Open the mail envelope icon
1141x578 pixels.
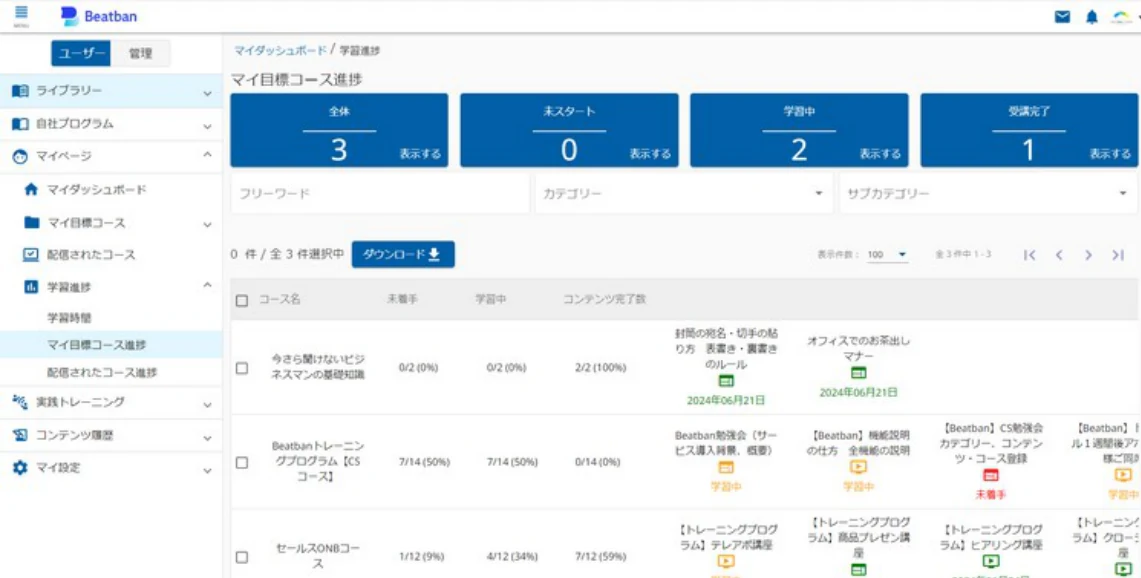click(x=1062, y=17)
